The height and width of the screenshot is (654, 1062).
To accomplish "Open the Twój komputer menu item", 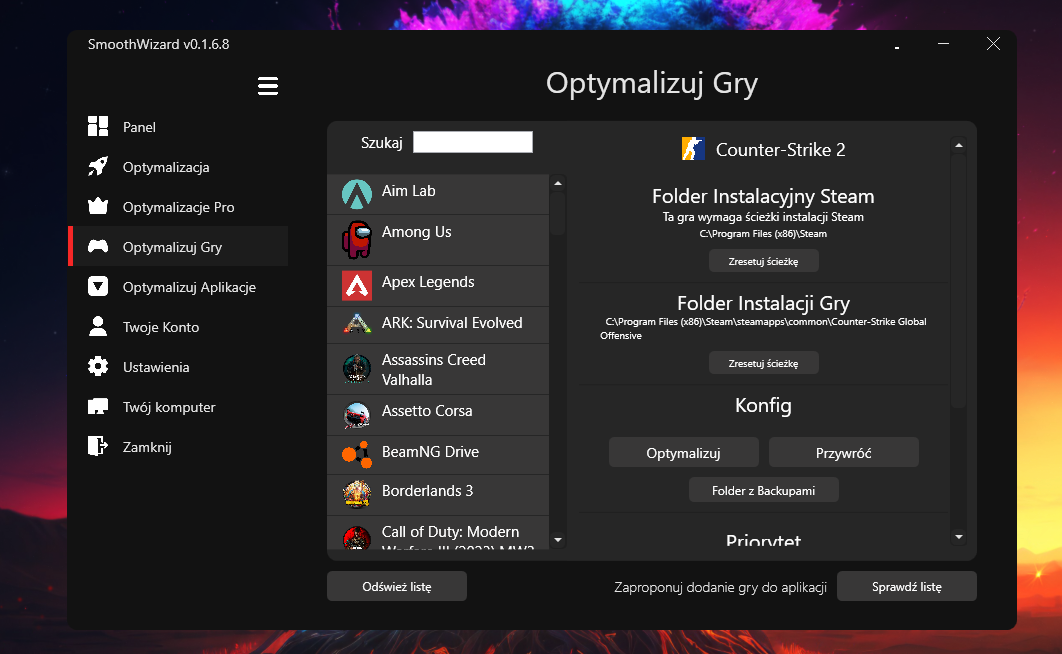I will pyautogui.click(x=169, y=407).
